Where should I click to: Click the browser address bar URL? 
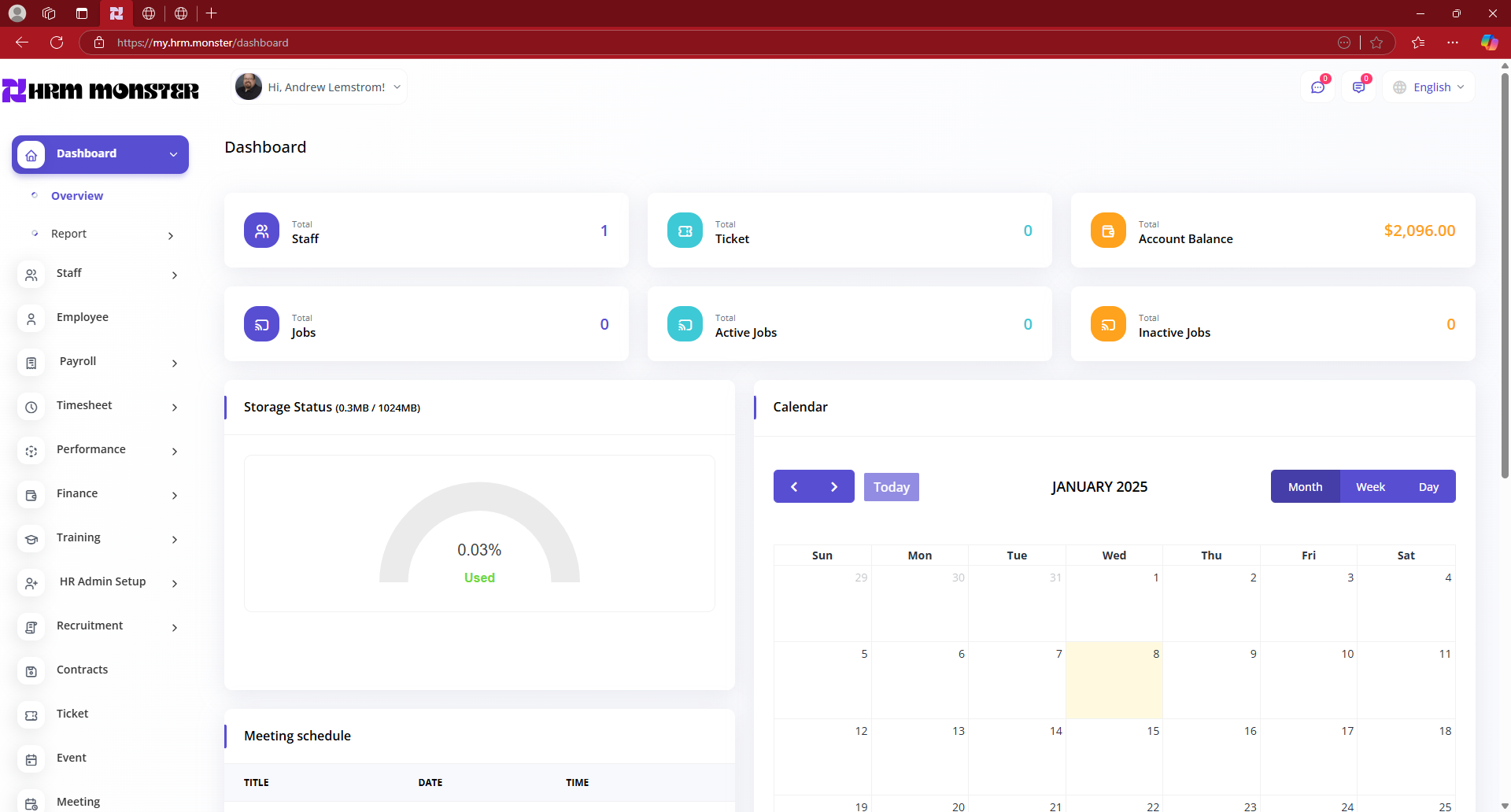click(x=202, y=42)
